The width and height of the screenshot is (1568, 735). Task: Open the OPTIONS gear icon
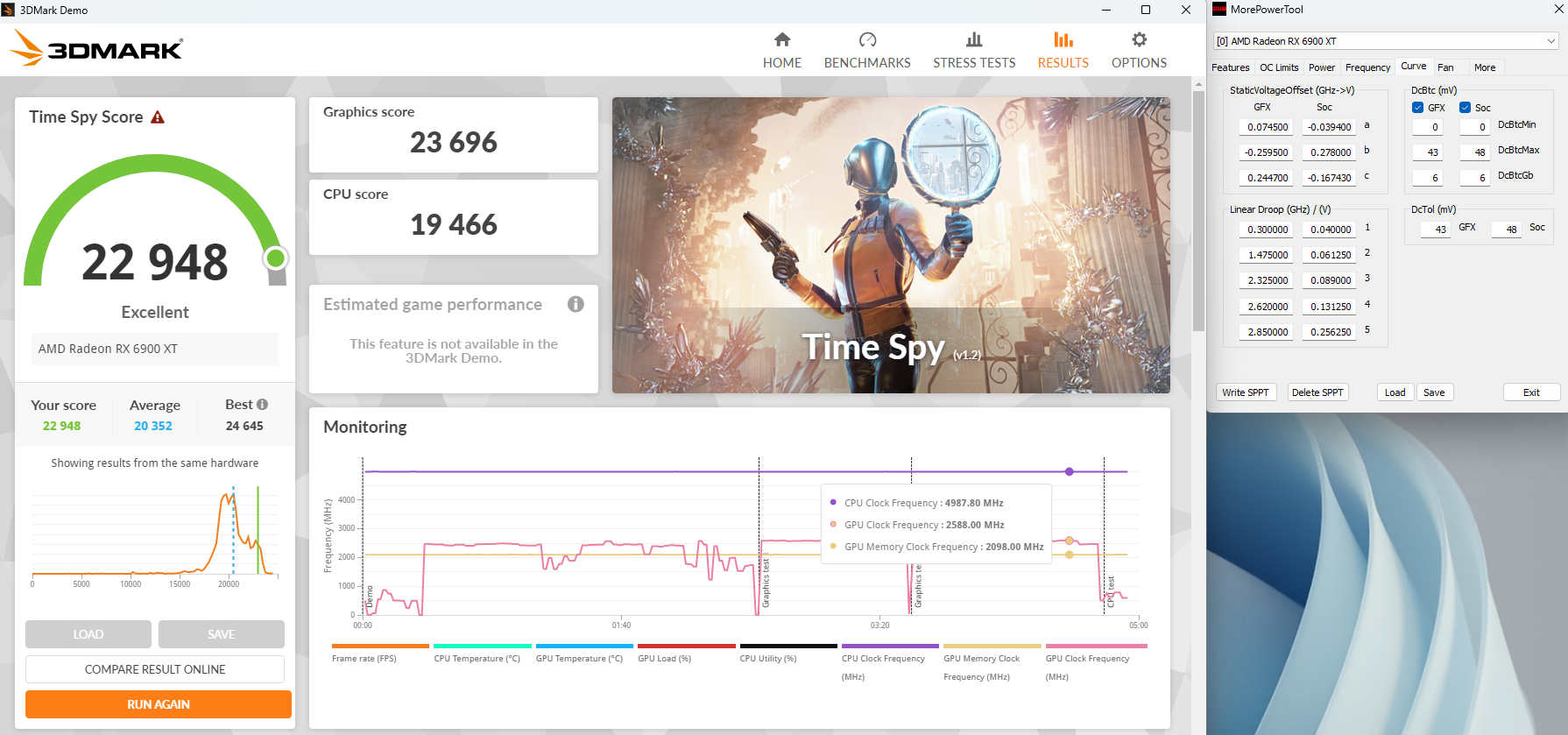click(1139, 39)
